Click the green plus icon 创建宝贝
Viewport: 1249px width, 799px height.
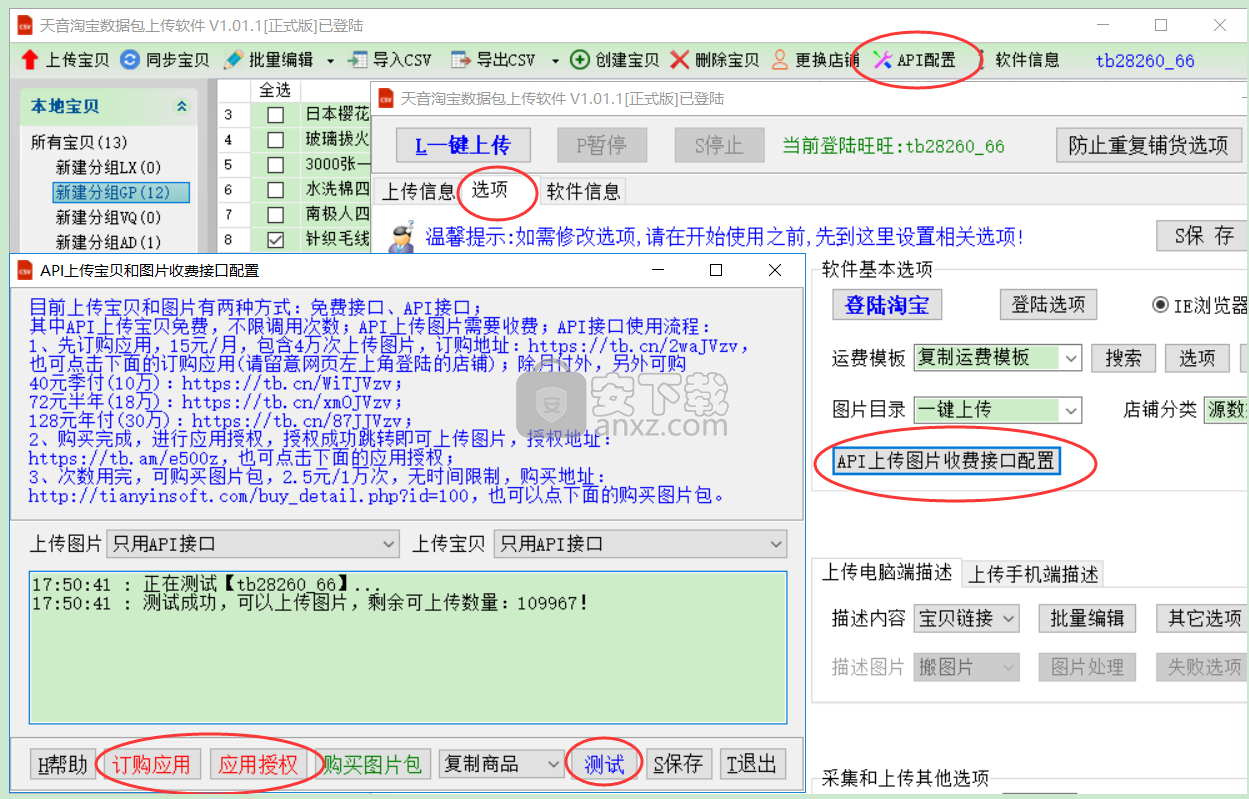[580, 60]
